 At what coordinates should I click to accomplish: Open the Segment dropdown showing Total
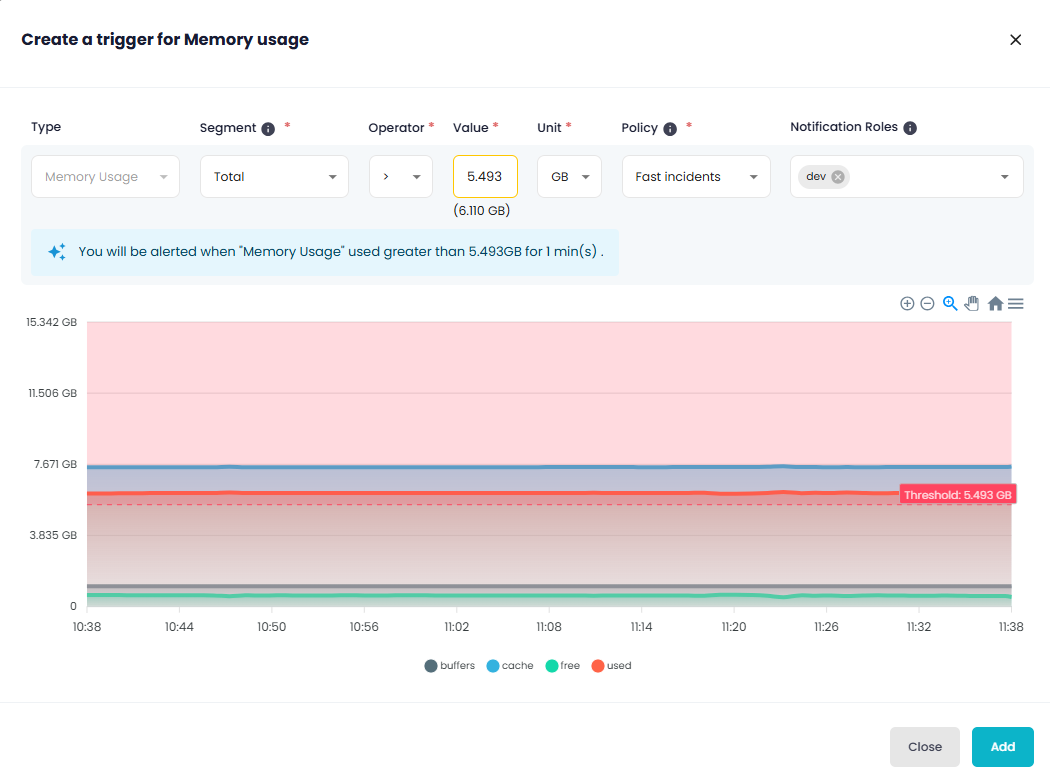[x=274, y=177]
